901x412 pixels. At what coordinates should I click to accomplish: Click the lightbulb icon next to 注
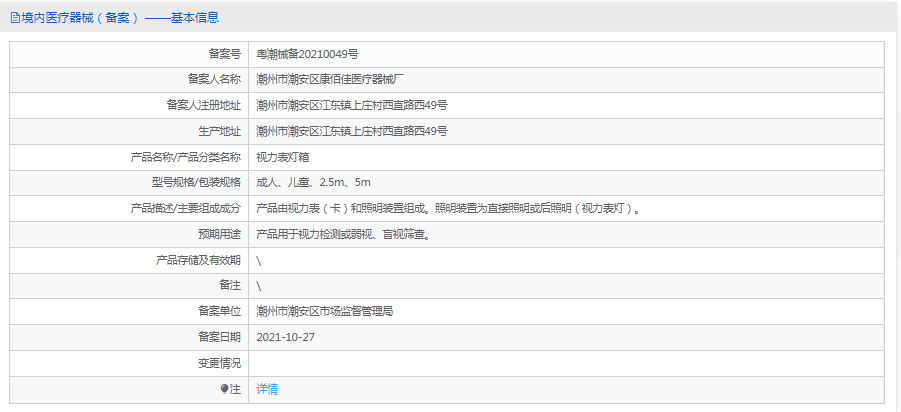click(x=225, y=389)
